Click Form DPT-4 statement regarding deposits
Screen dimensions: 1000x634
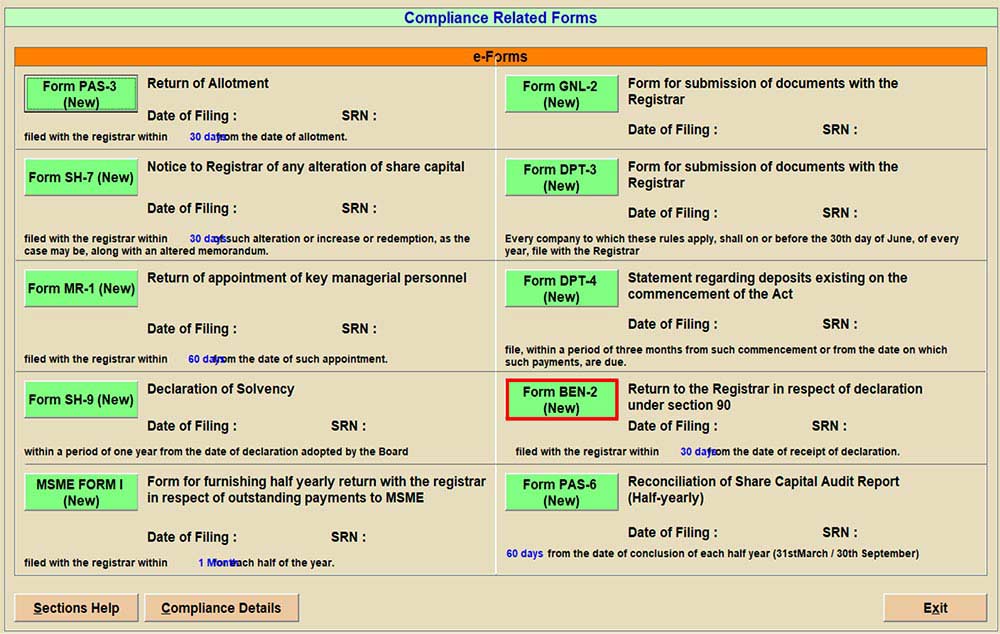561,288
